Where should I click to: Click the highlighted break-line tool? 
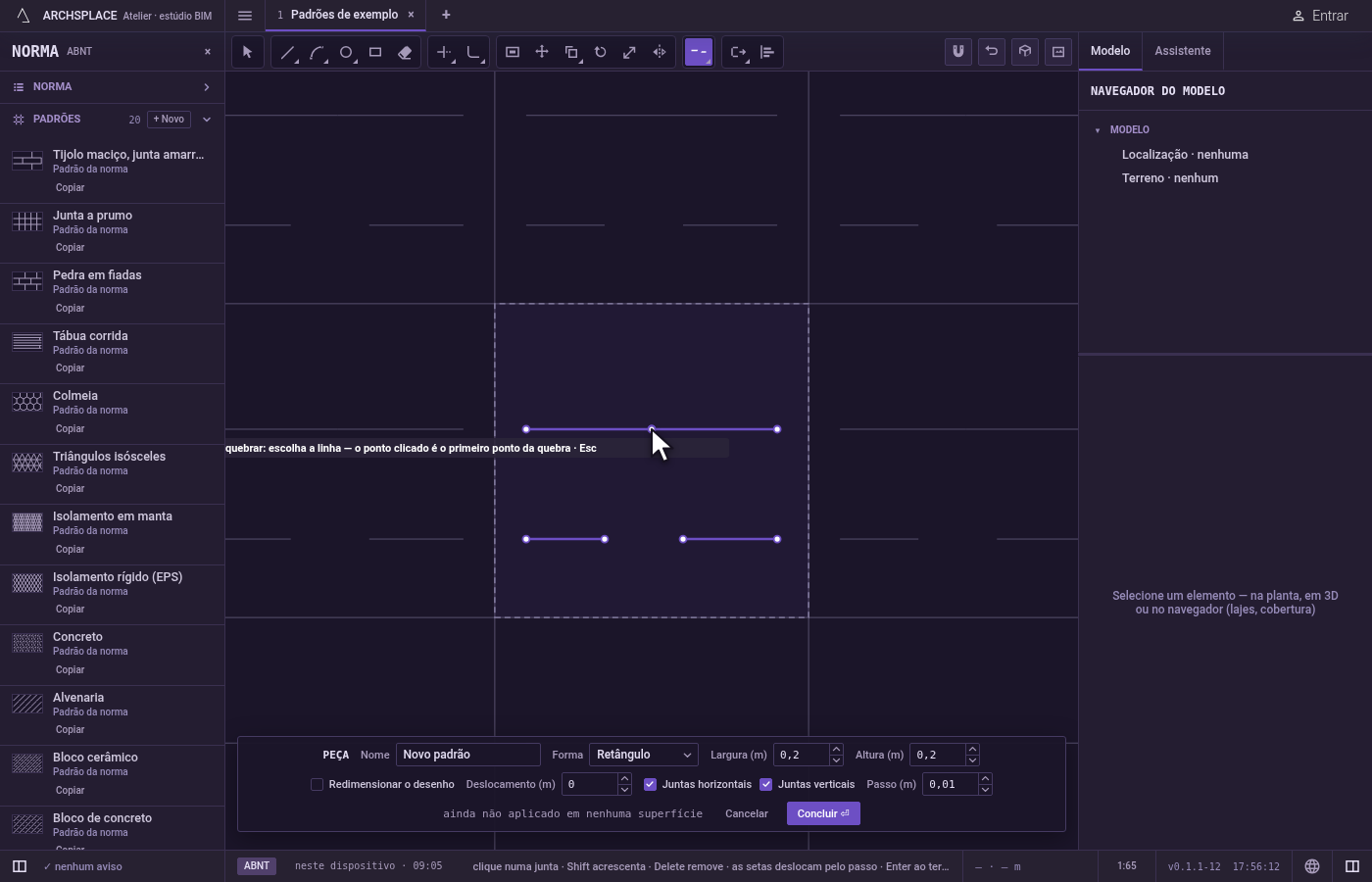point(699,52)
